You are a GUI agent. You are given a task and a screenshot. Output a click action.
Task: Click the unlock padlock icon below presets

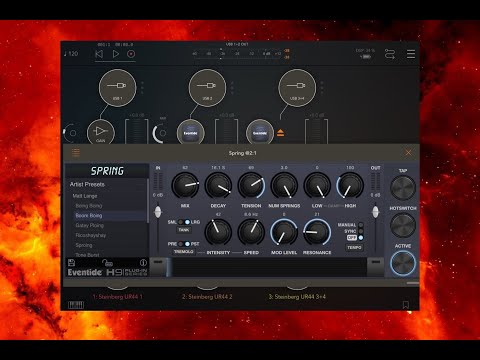point(107,263)
